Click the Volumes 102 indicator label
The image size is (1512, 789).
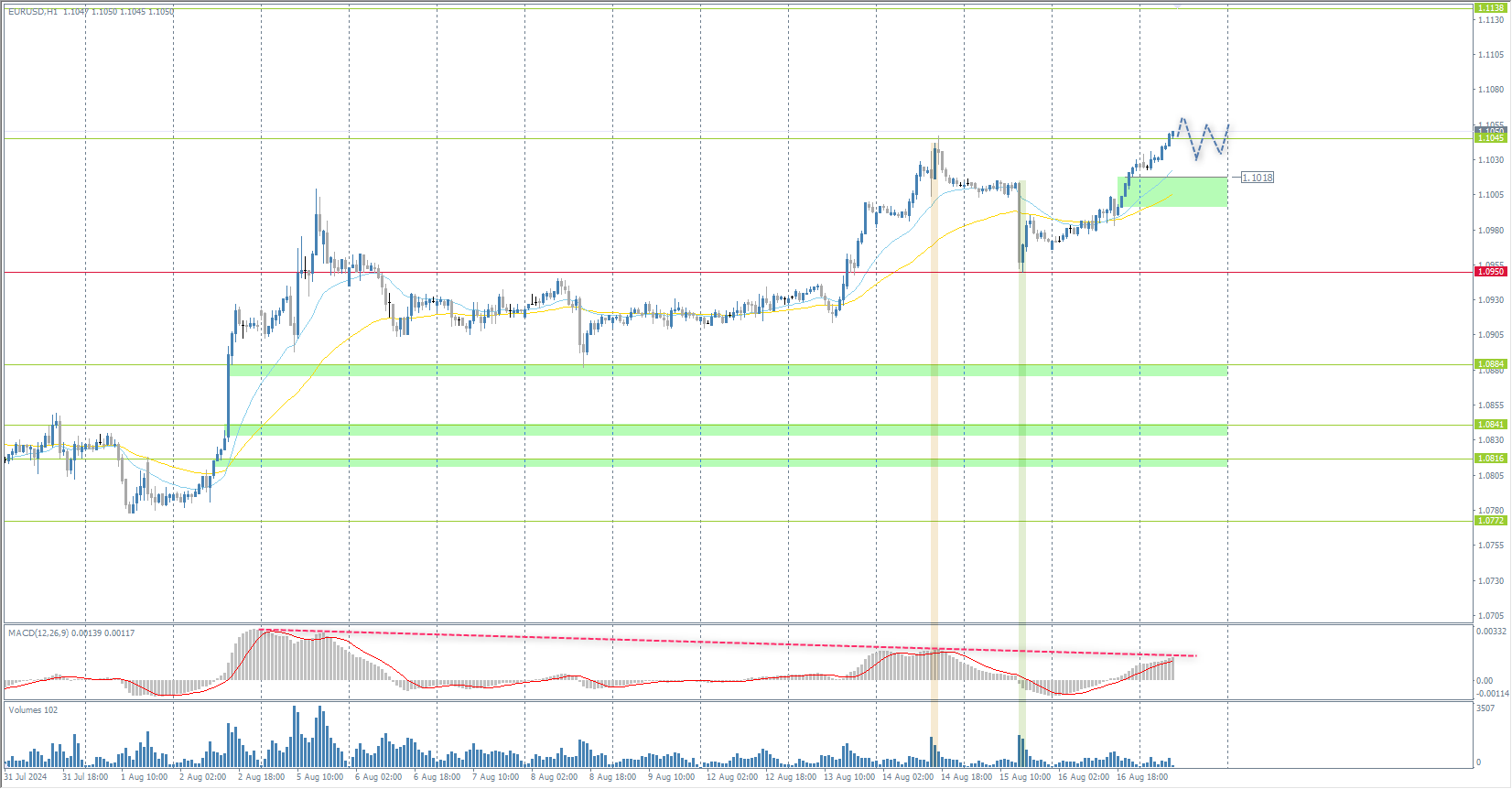tap(33, 710)
